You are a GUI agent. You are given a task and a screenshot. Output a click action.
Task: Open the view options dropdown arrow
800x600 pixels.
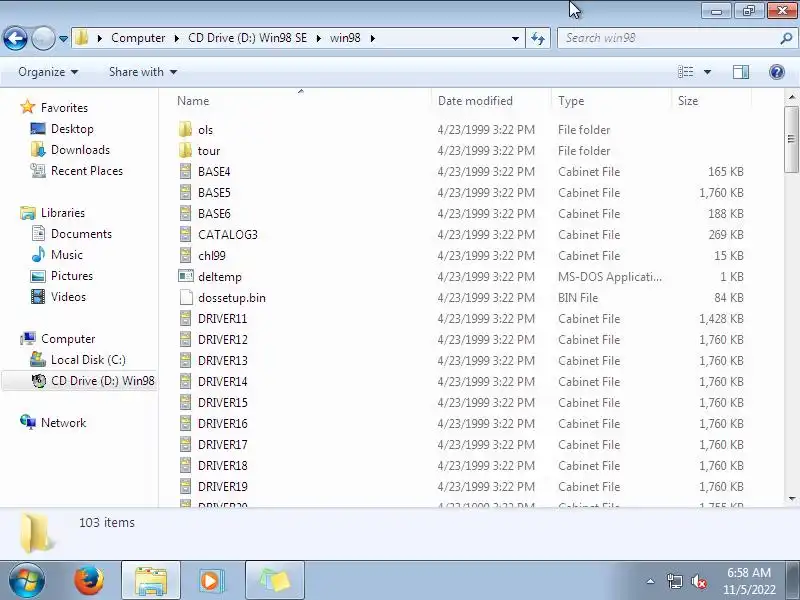coord(708,72)
